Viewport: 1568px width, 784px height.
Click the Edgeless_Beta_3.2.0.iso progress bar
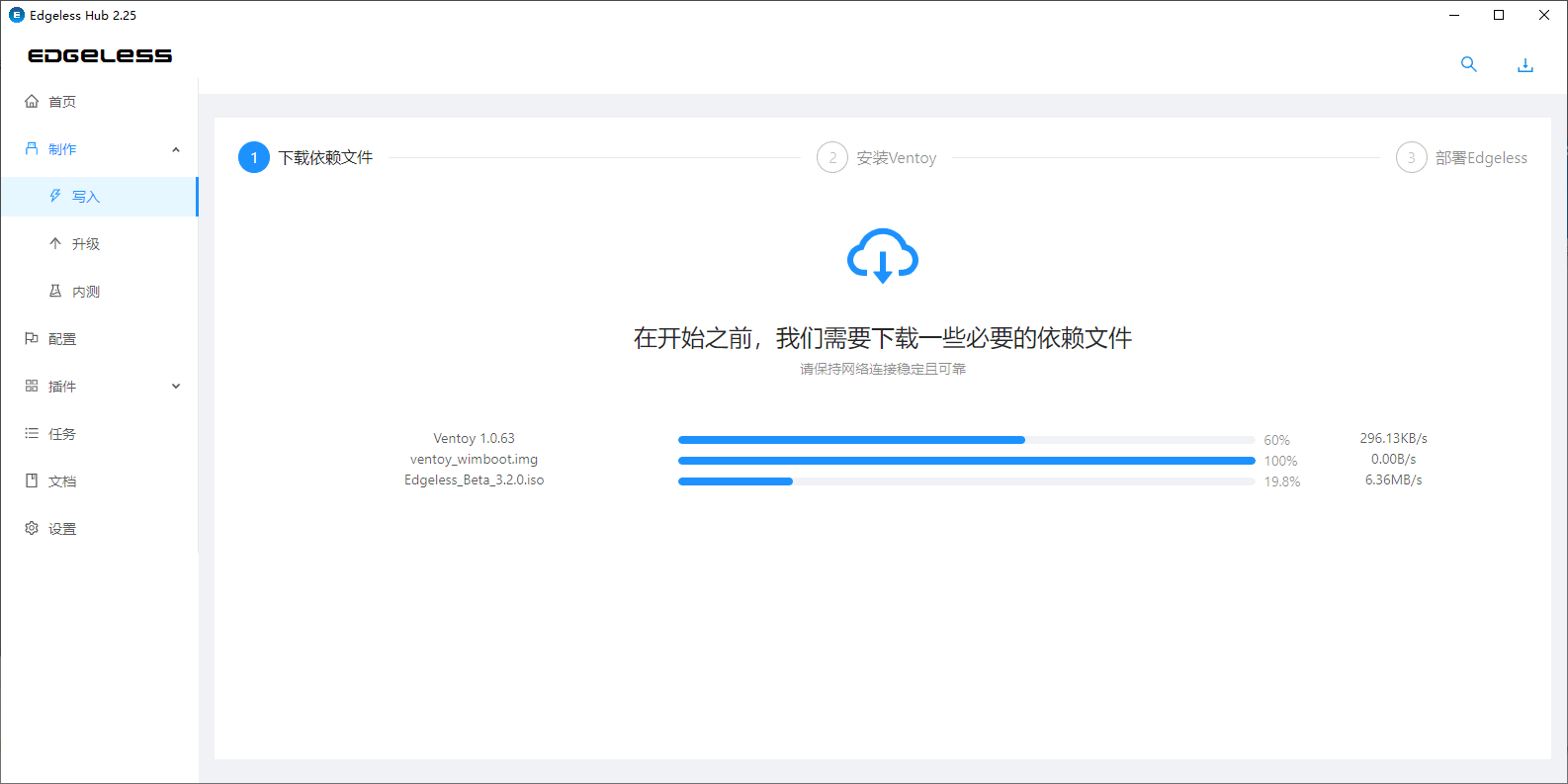tap(967, 481)
